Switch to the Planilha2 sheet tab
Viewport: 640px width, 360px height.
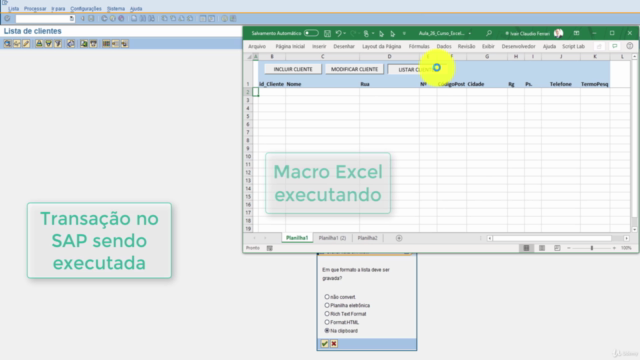[367, 238]
